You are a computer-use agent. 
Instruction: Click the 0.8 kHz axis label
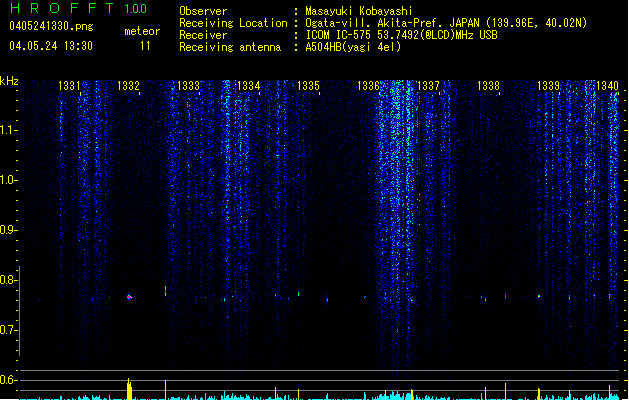pyautogui.click(x=8, y=280)
